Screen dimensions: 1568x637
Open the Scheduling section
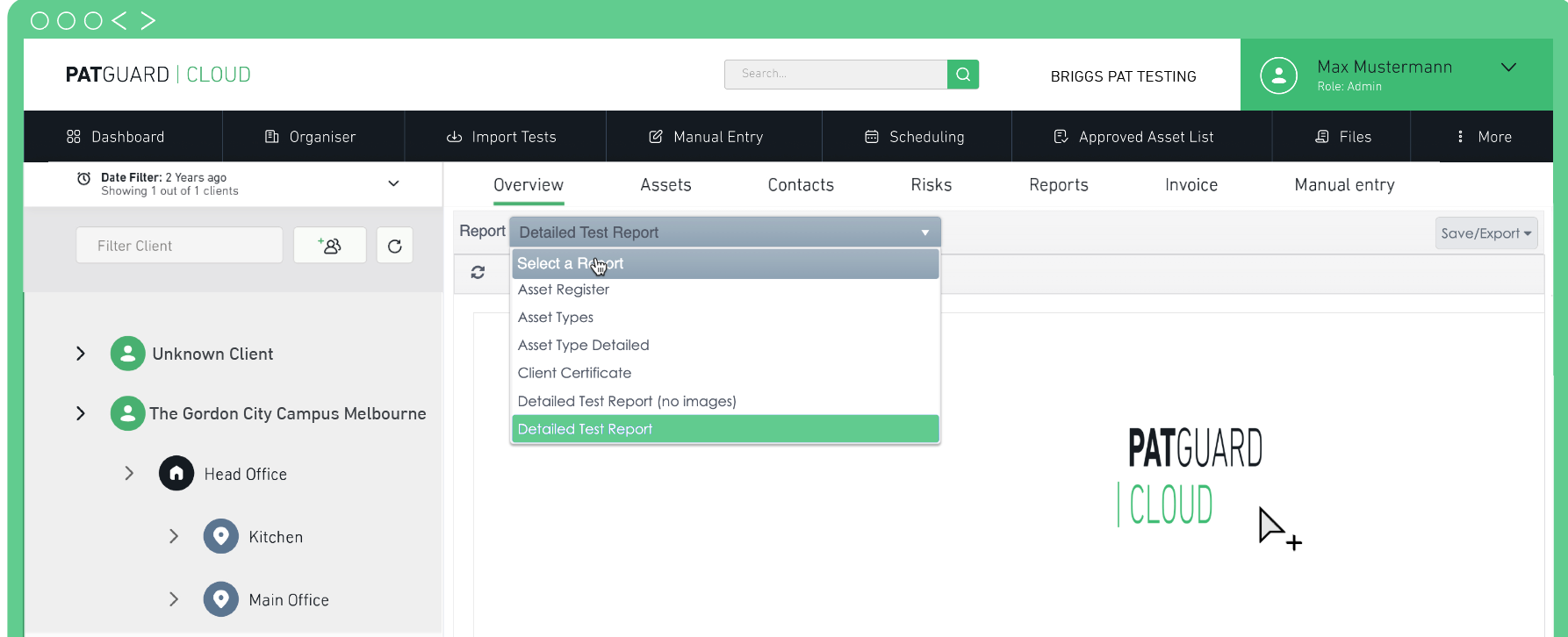click(x=917, y=137)
